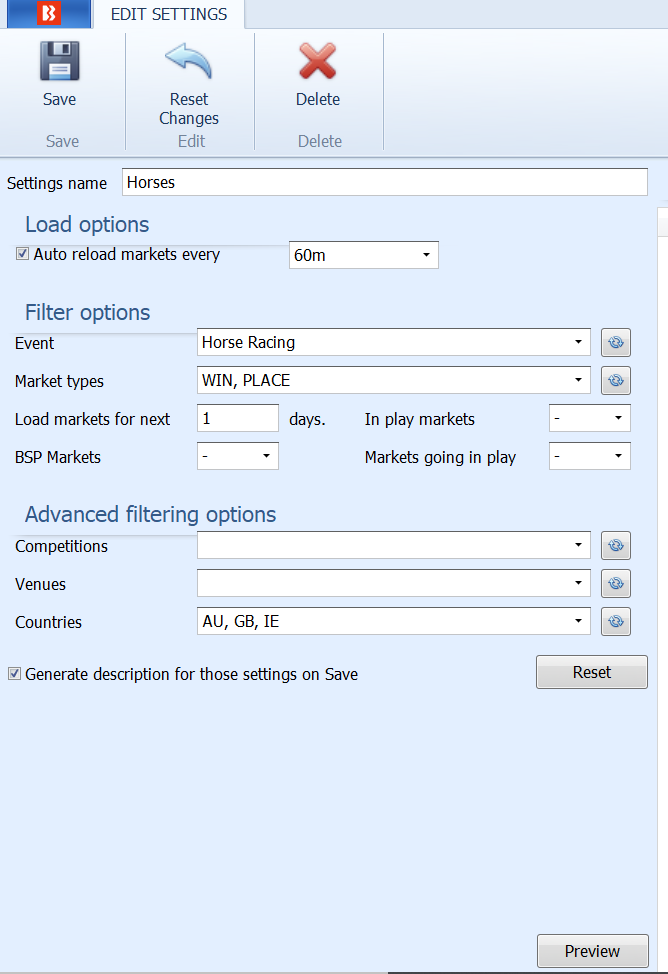Click the Preview button

pyautogui.click(x=592, y=951)
